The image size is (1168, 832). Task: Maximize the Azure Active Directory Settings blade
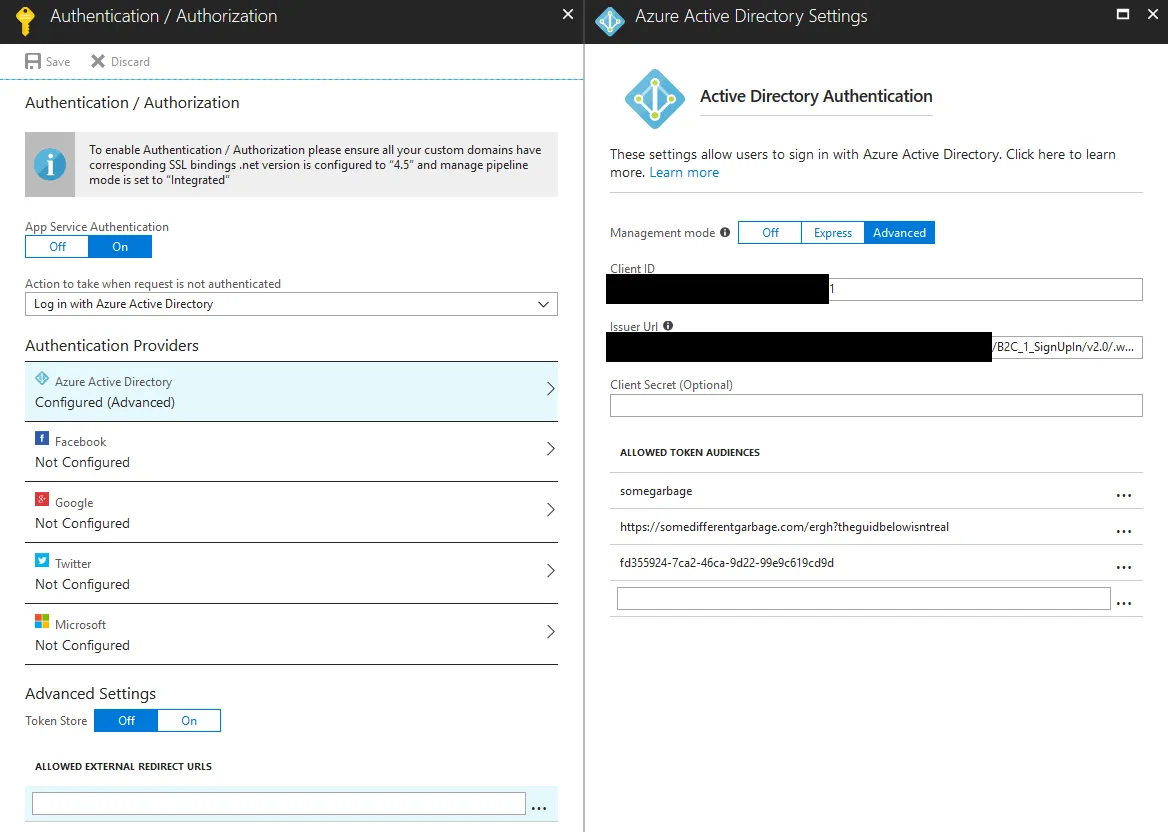(1123, 14)
